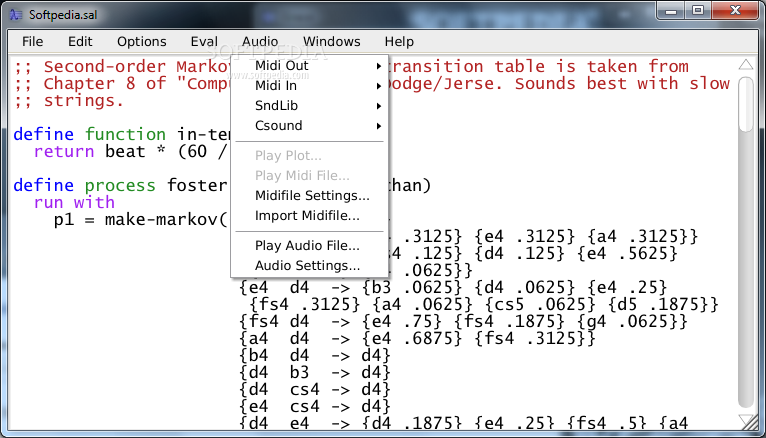
Task: Open the Edit menu
Action: point(80,42)
